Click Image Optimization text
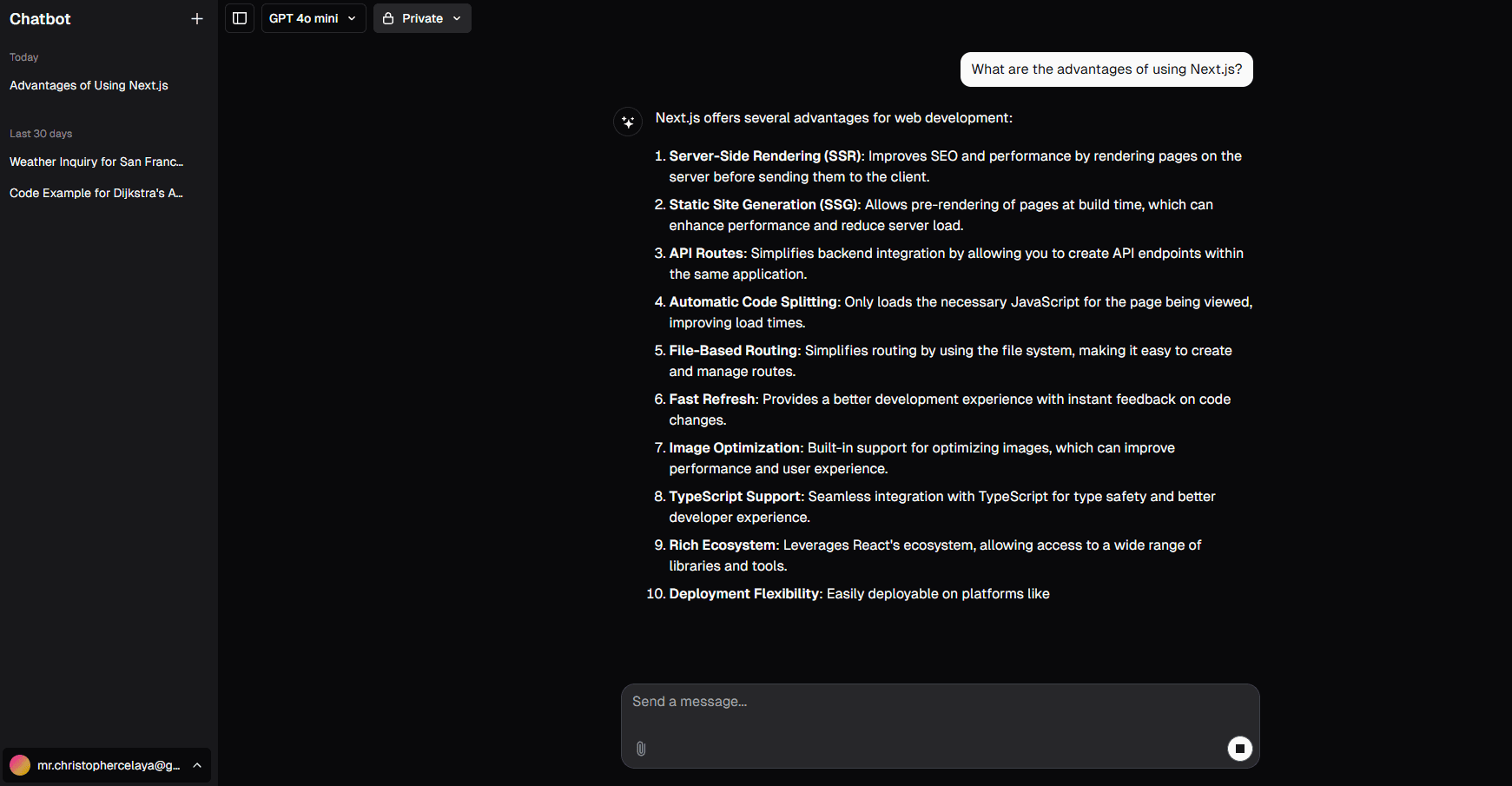Image resolution: width=1512 pixels, height=786 pixels. tap(736, 448)
